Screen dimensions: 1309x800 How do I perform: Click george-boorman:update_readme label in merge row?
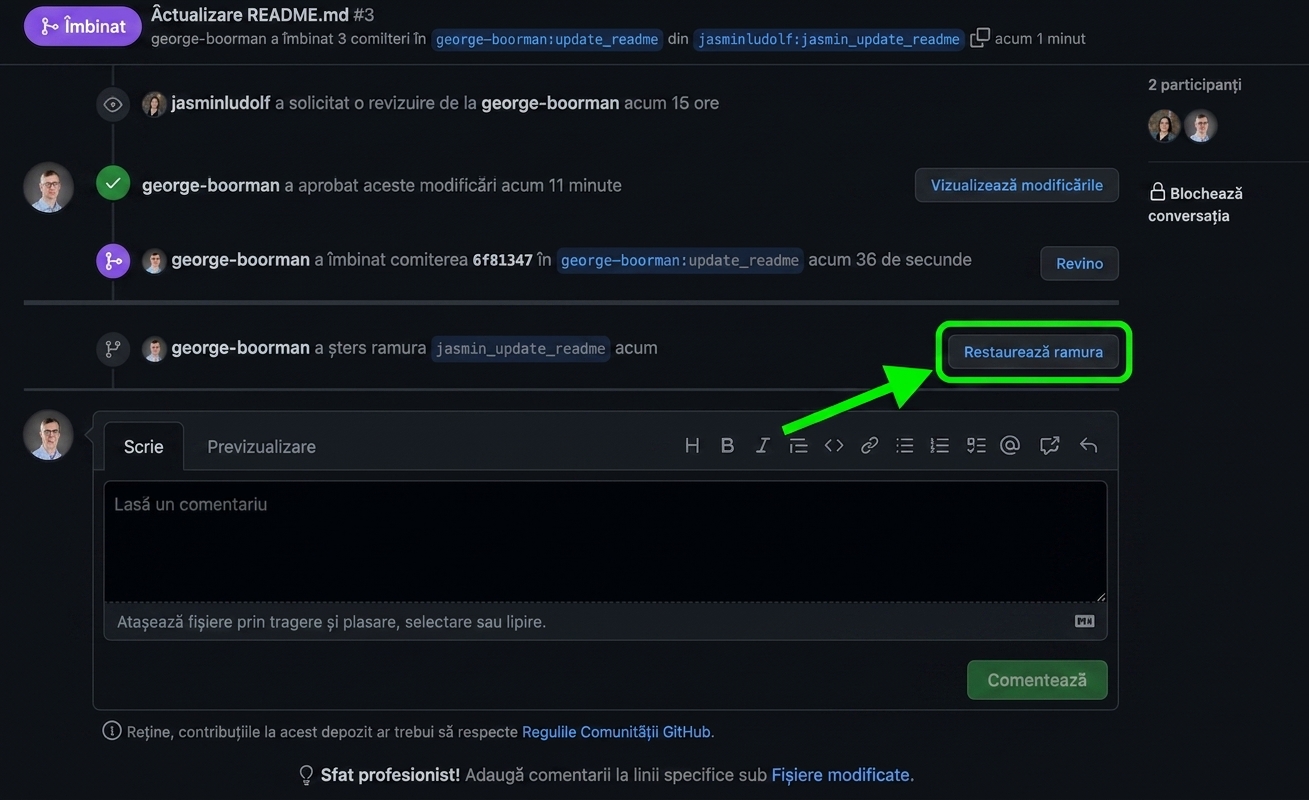[680, 260]
